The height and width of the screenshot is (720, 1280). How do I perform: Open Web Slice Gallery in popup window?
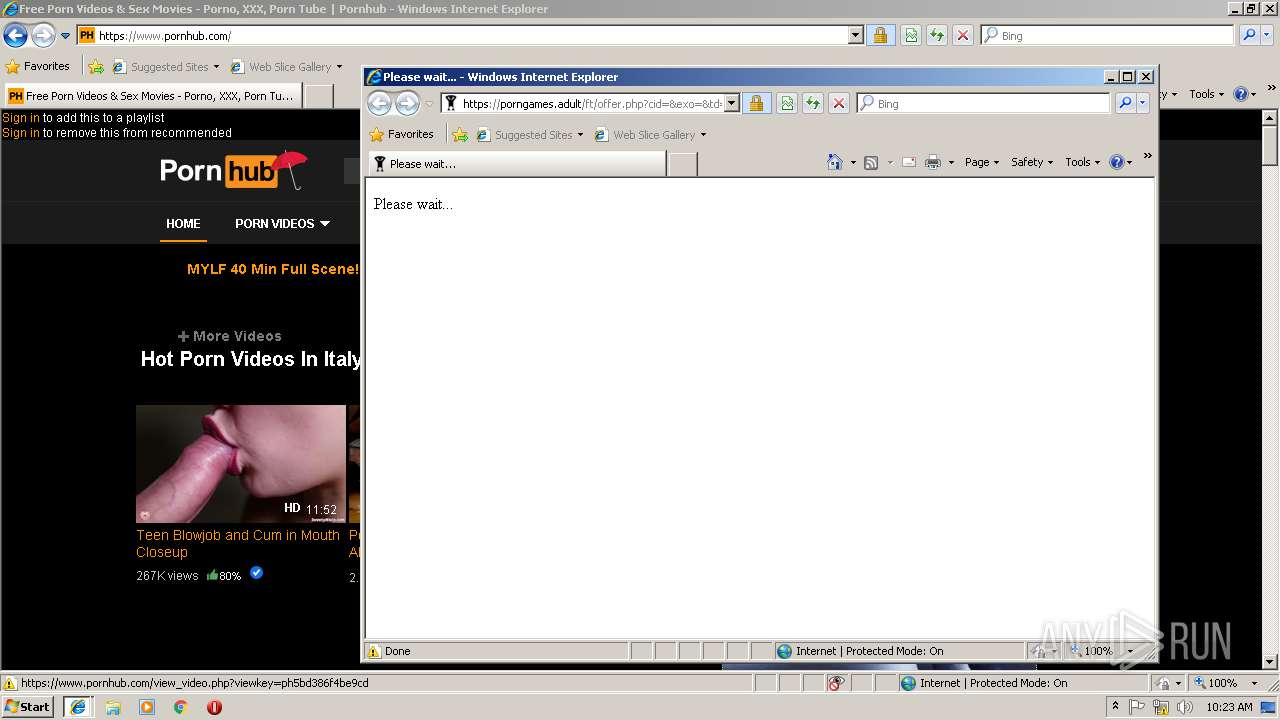[650, 135]
